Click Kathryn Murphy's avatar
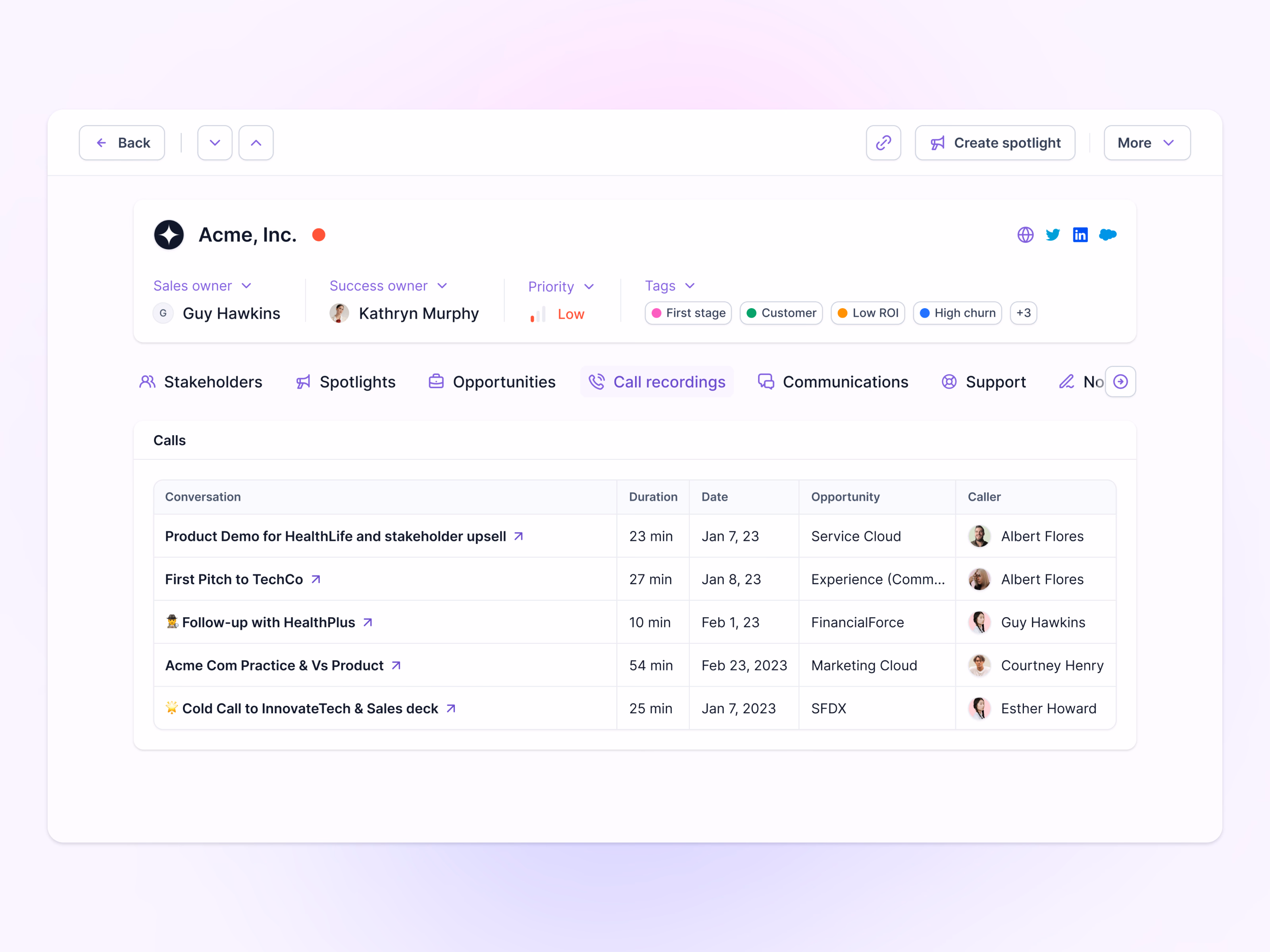The image size is (1270, 952). [339, 313]
